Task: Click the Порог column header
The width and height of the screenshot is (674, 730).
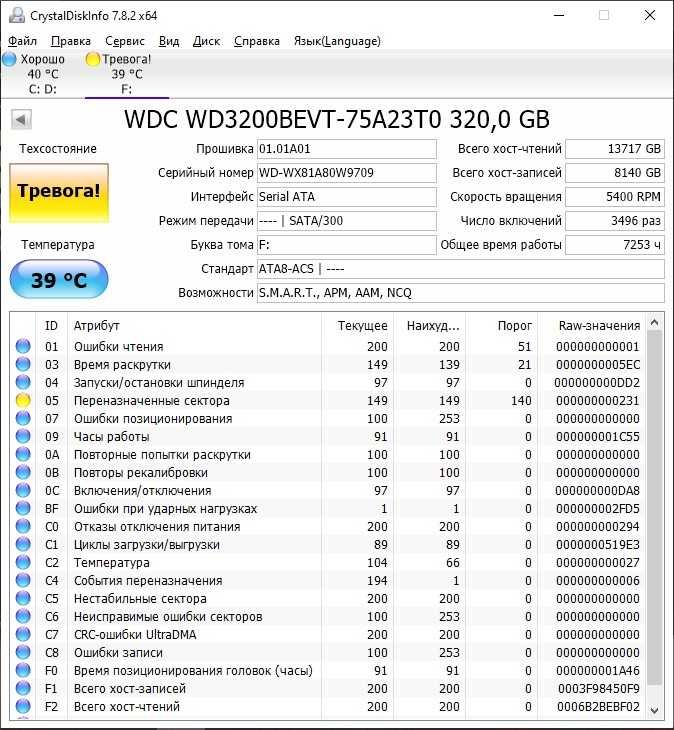Action: click(502, 325)
